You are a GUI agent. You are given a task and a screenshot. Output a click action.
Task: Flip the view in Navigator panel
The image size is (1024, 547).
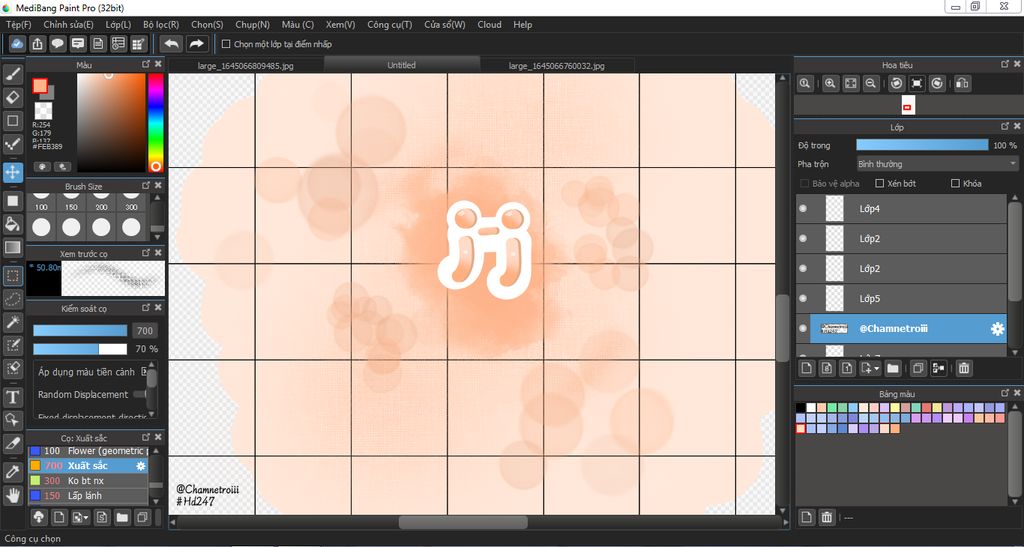coord(963,84)
